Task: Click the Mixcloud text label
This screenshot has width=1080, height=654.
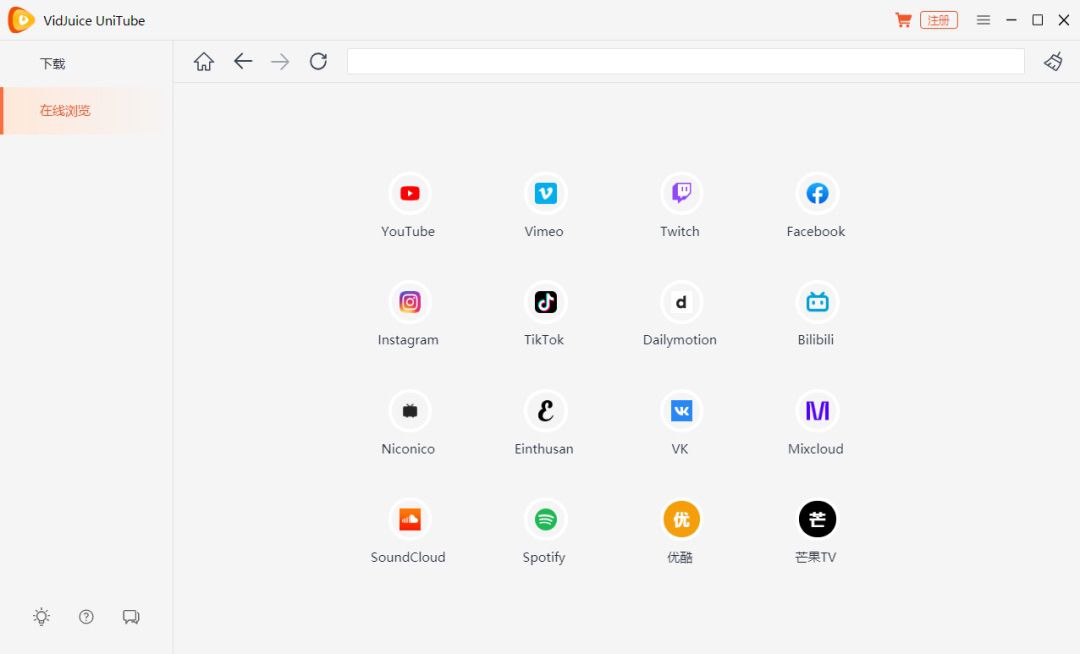Action: [816, 448]
